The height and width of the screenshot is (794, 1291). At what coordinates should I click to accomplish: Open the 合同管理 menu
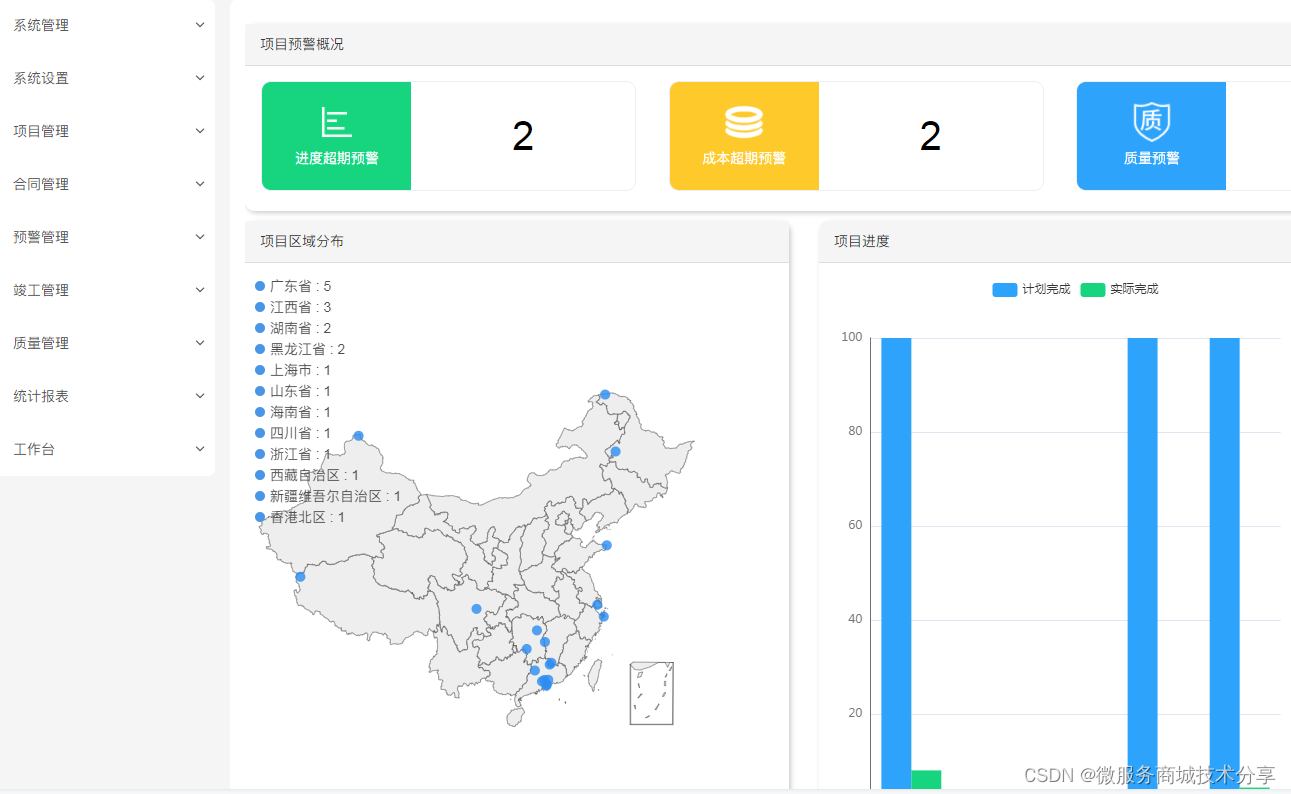107,184
